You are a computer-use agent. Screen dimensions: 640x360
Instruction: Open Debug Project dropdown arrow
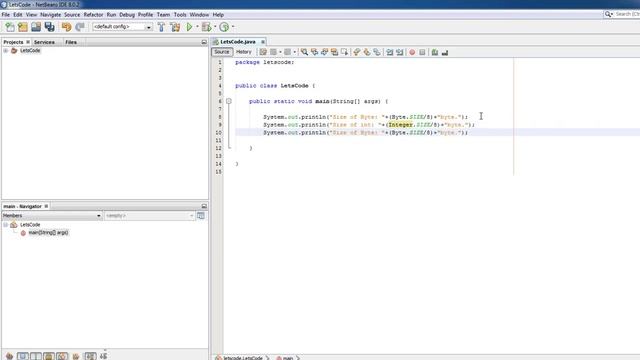[215, 27]
